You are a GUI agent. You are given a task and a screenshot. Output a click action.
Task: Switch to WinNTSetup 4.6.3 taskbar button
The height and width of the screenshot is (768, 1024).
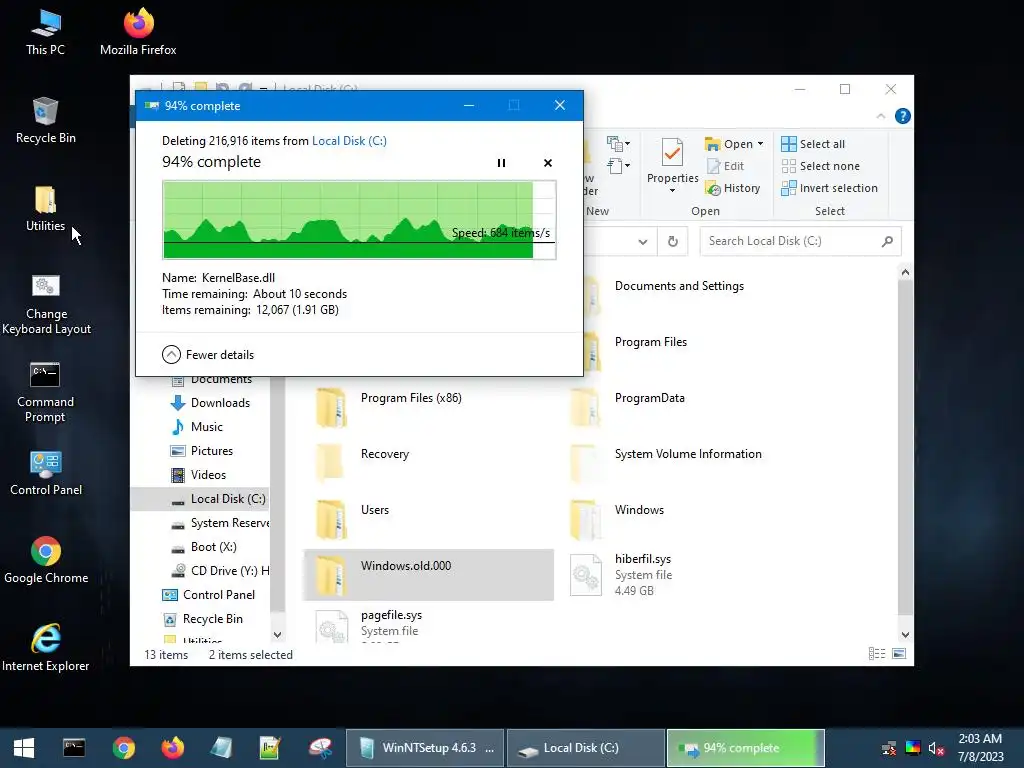(x=425, y=748)
